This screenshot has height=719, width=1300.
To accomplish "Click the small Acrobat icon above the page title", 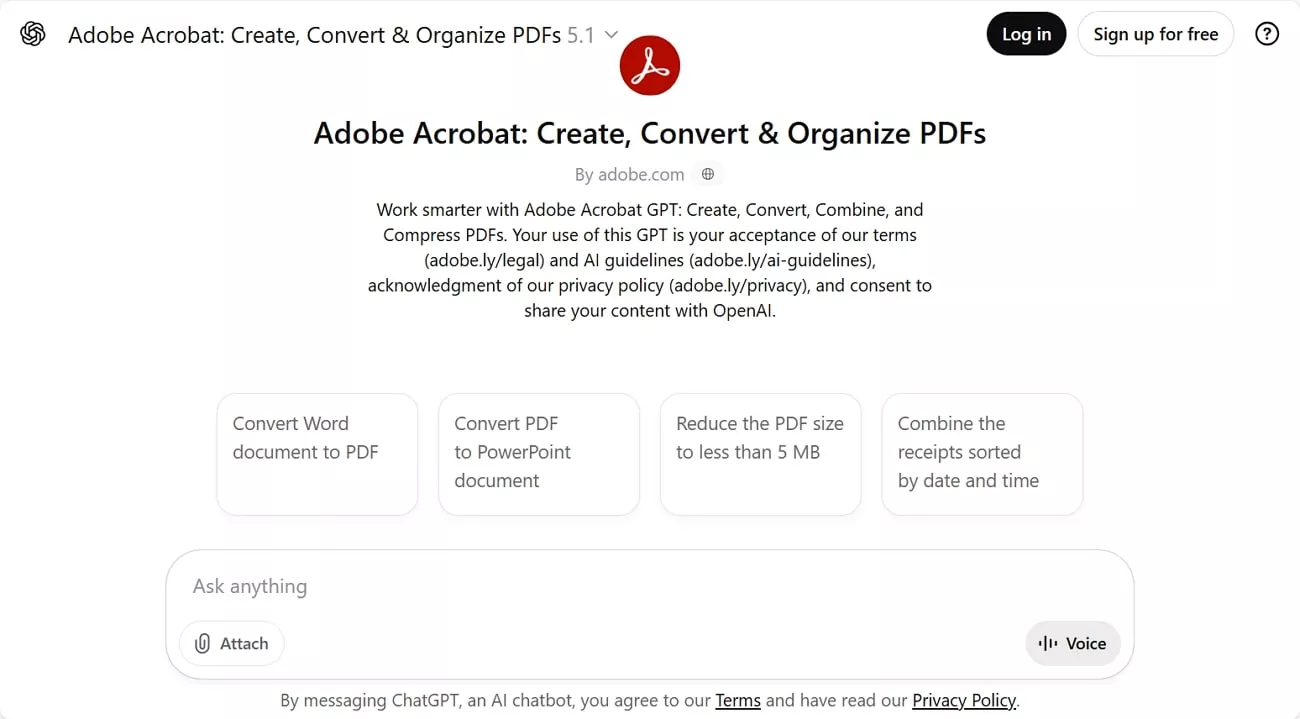I will pos(650,64).
